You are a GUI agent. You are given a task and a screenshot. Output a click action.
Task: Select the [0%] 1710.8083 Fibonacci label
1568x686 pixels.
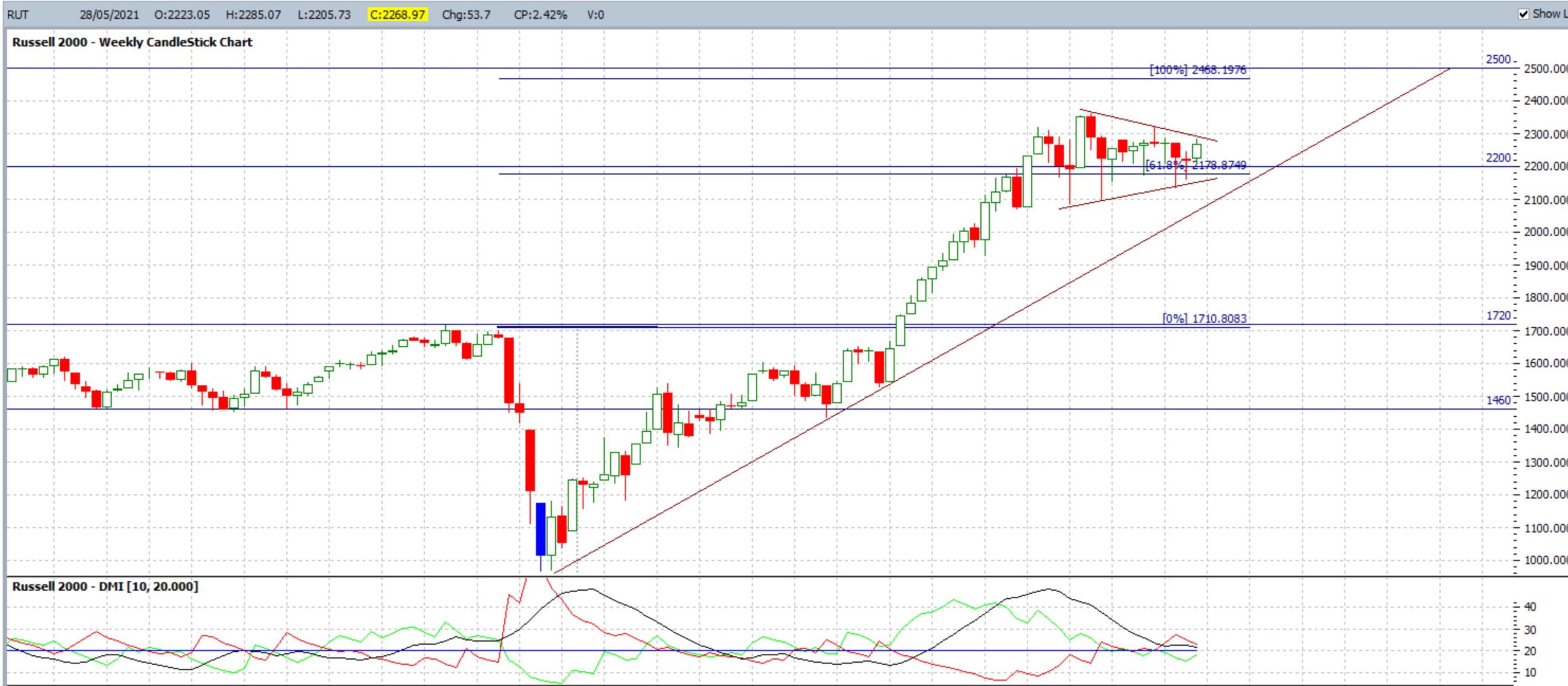(x=1204, y=318)
